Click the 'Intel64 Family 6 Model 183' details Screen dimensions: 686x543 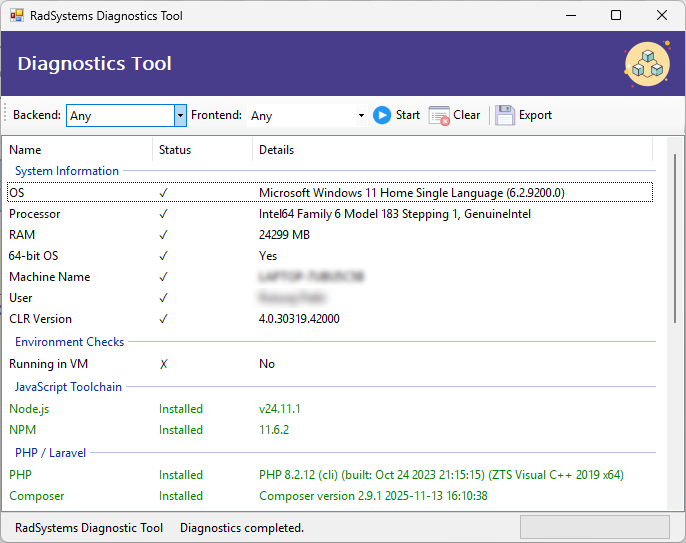click(x=395, y=214)
